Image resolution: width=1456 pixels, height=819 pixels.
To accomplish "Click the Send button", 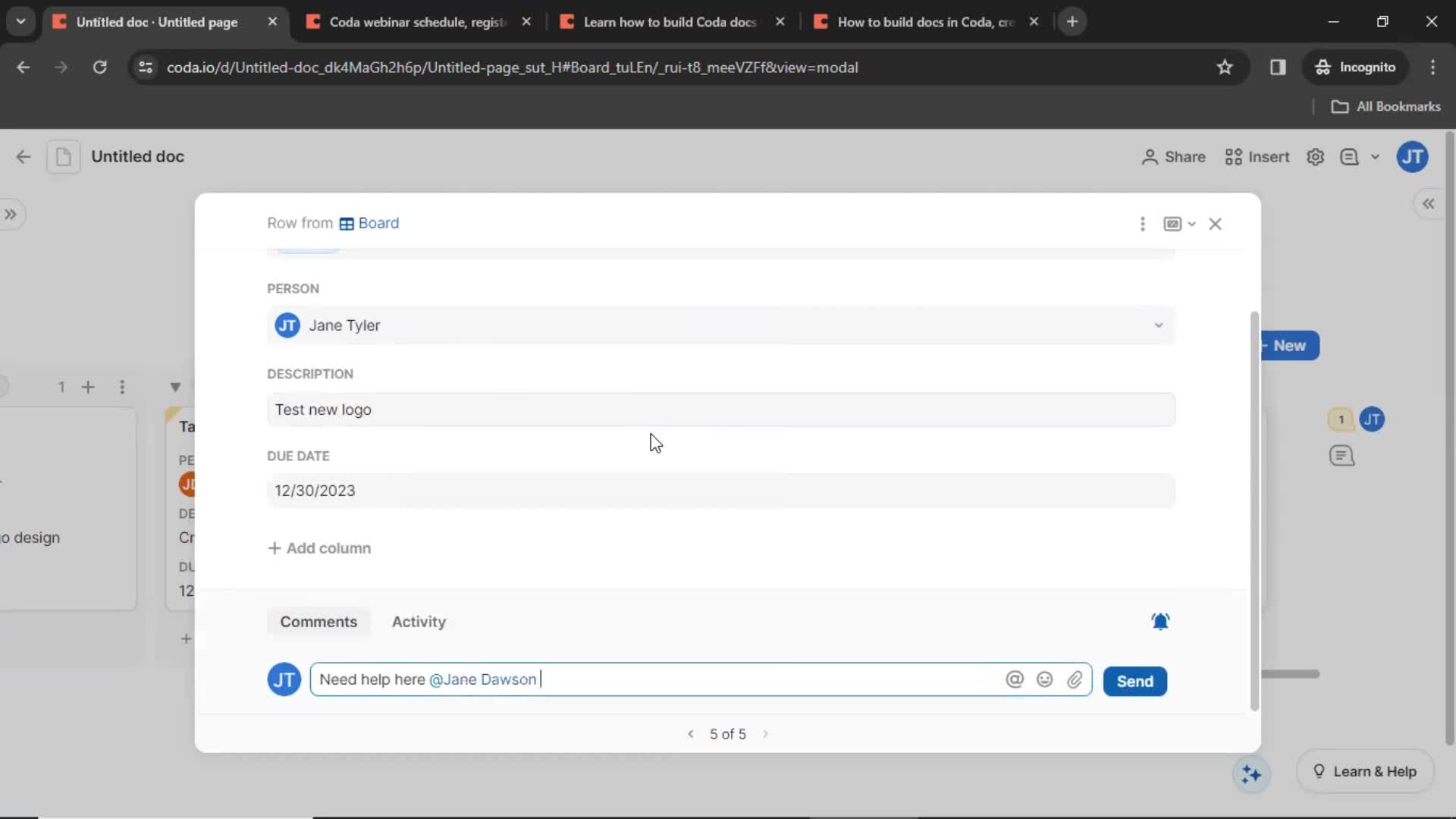I will tap(1134, 680).
